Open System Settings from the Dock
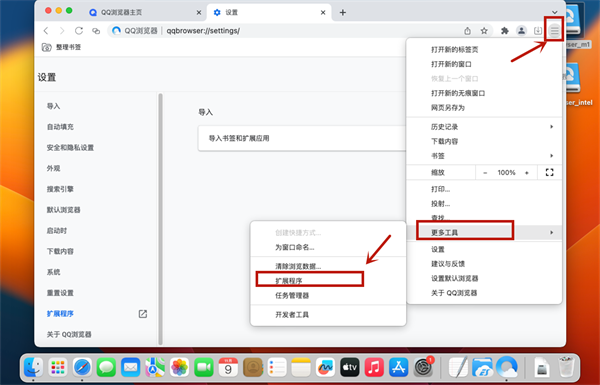 tap(423, 368)
